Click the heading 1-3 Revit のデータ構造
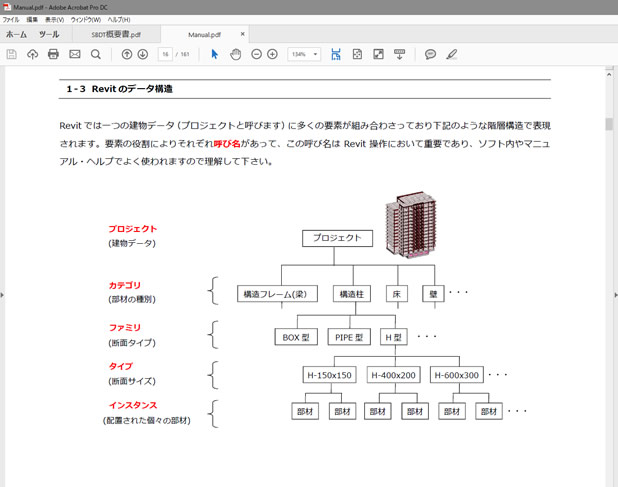This screenshot has width=618, height=487. [119, 89]
